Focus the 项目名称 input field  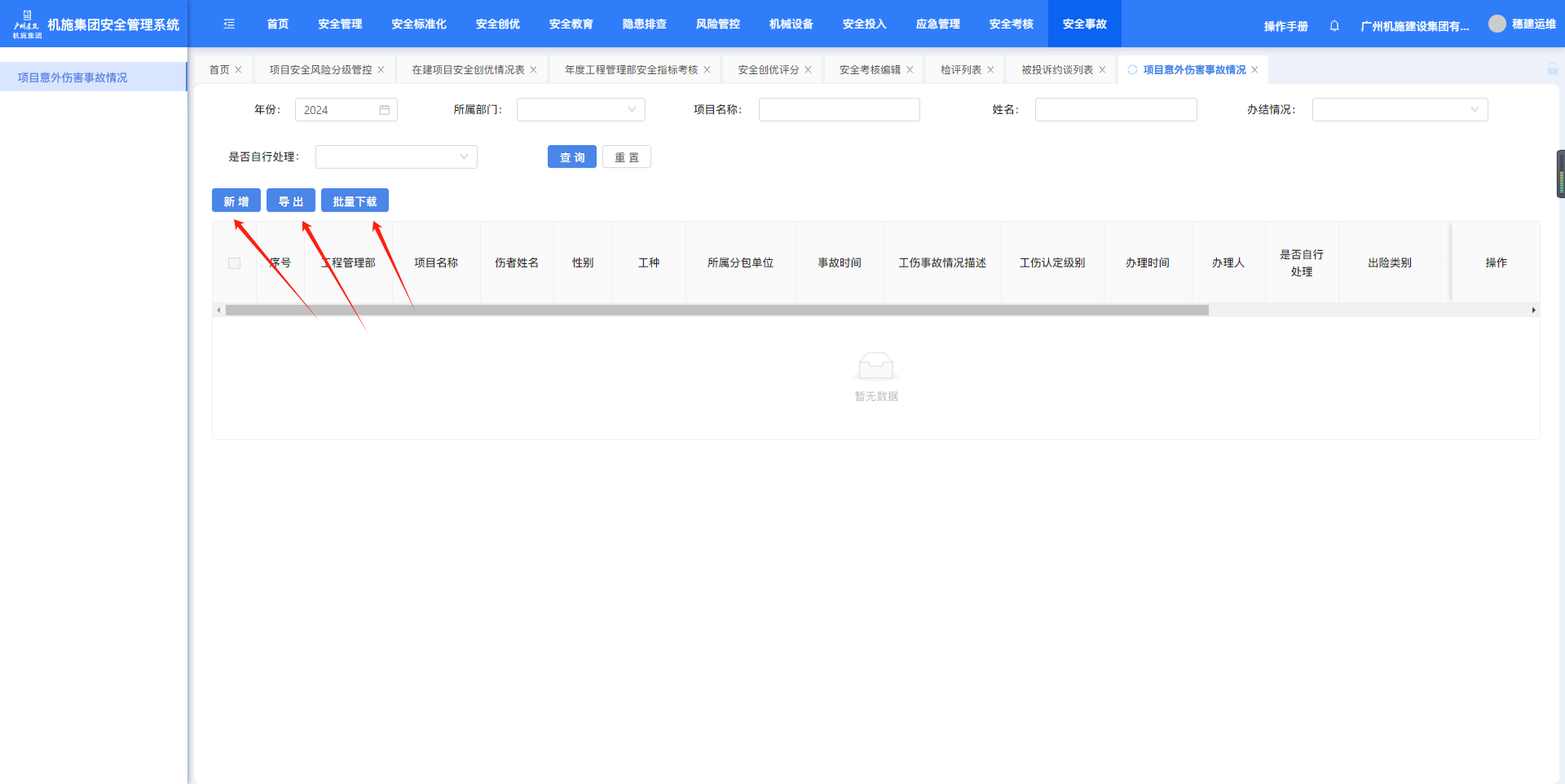(839, 110)
